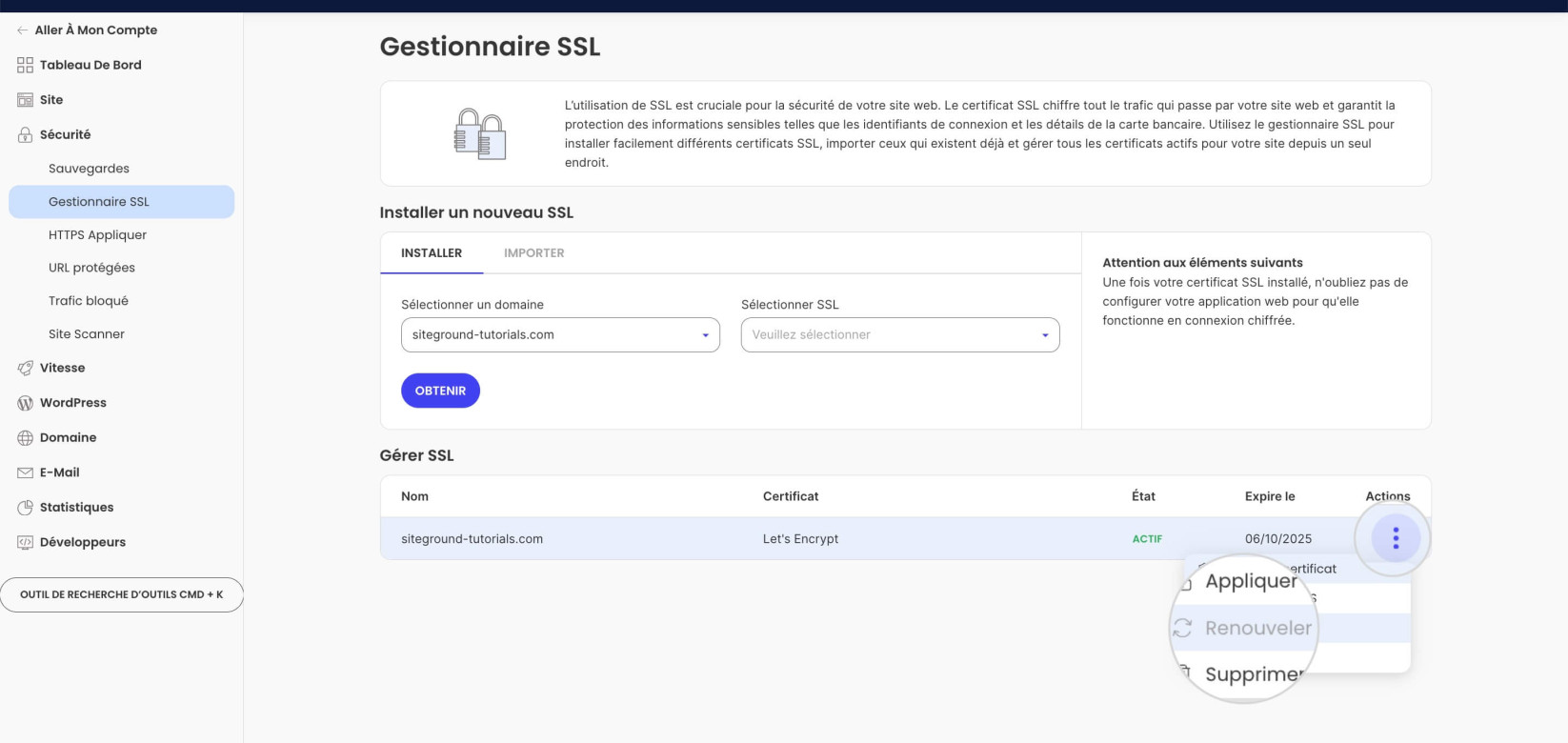This screenshot has height=743, width=1568.
Task: Click the Let's Encrypt certificate cell
Action: pos(800,539)
